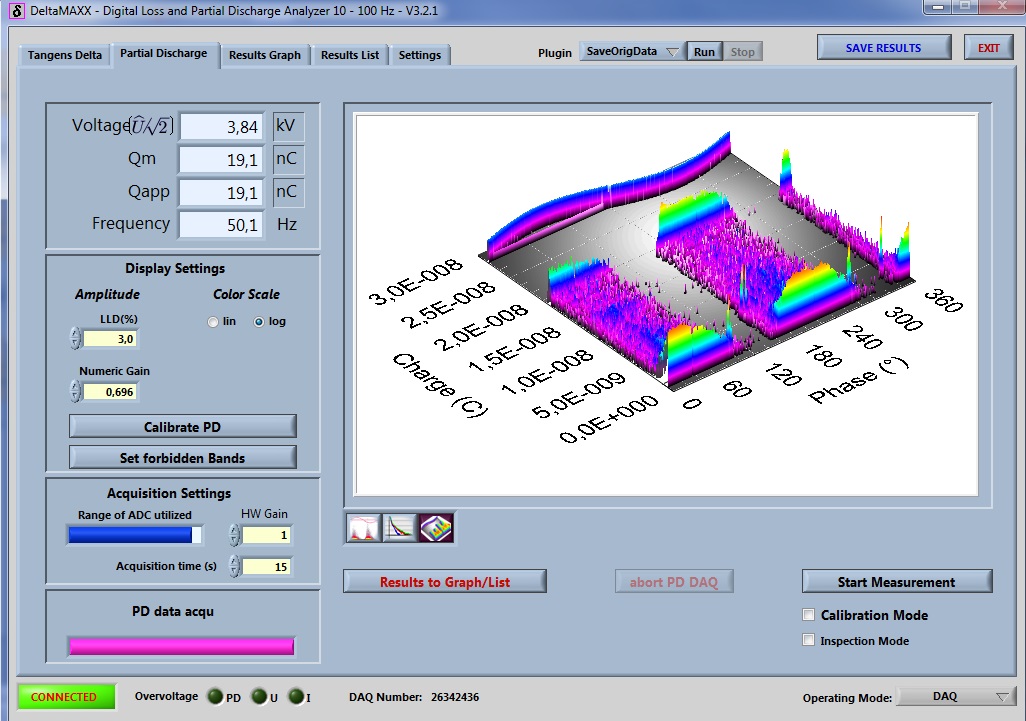
Task: Click Set forbidden Bands button
Action: pyautogui.click(x=183, y=458)
